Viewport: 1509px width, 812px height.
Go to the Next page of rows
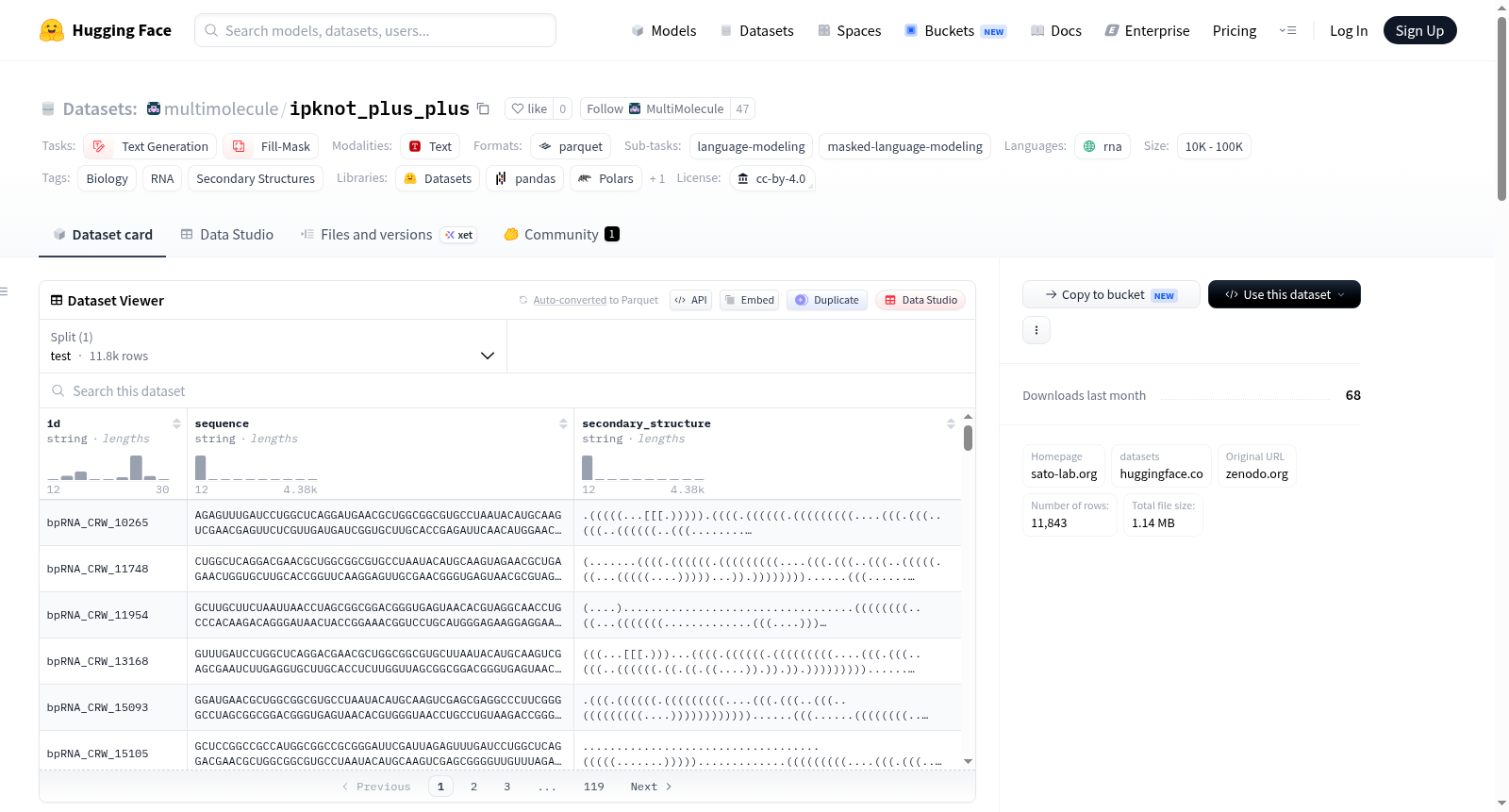tap(651, 787)
